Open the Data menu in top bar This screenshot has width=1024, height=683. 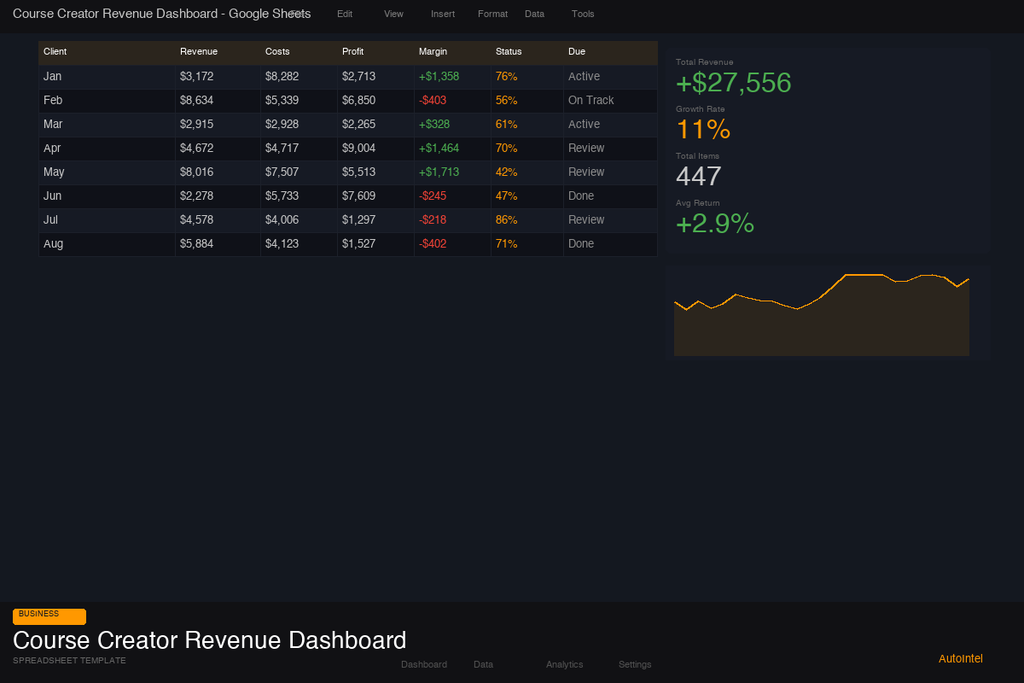pos(534,14)
